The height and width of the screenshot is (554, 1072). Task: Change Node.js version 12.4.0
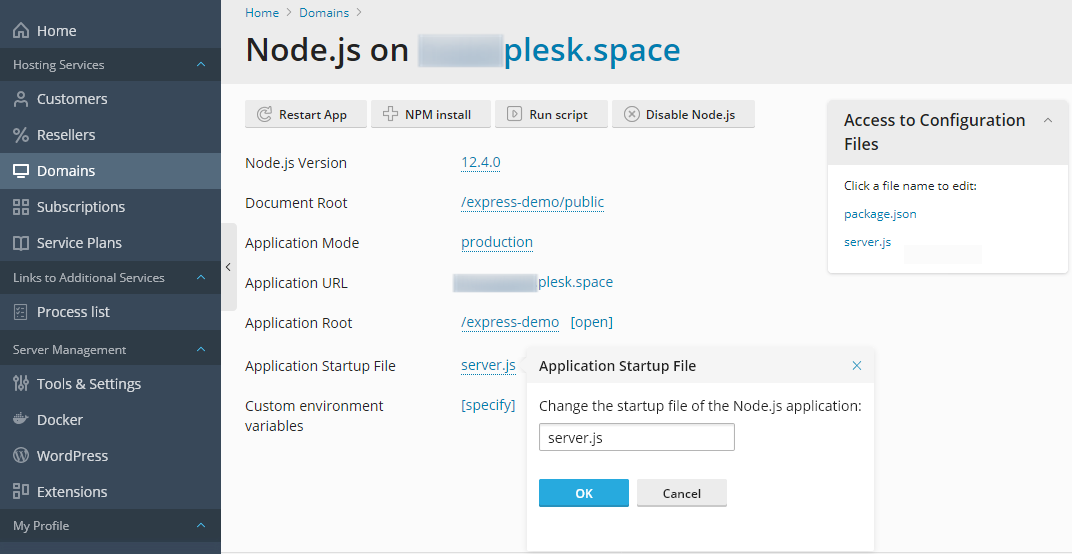tap(481, 163)
